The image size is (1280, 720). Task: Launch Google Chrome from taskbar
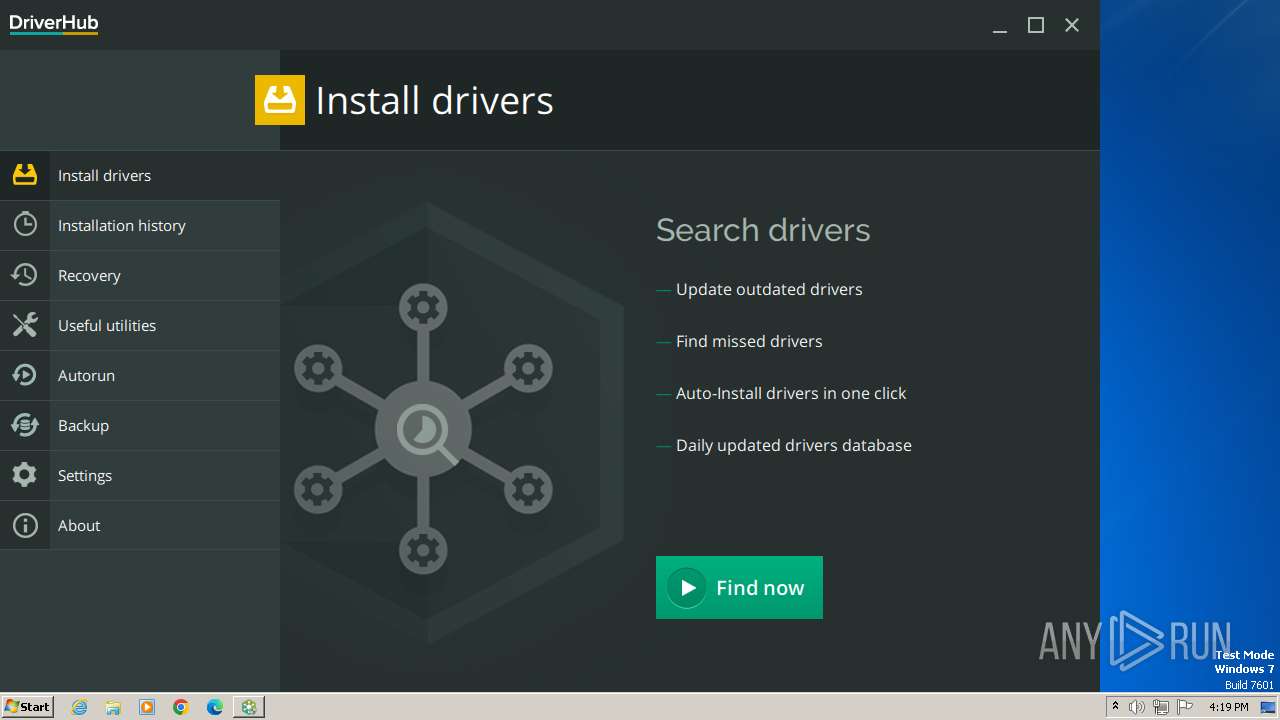[181, 707]
